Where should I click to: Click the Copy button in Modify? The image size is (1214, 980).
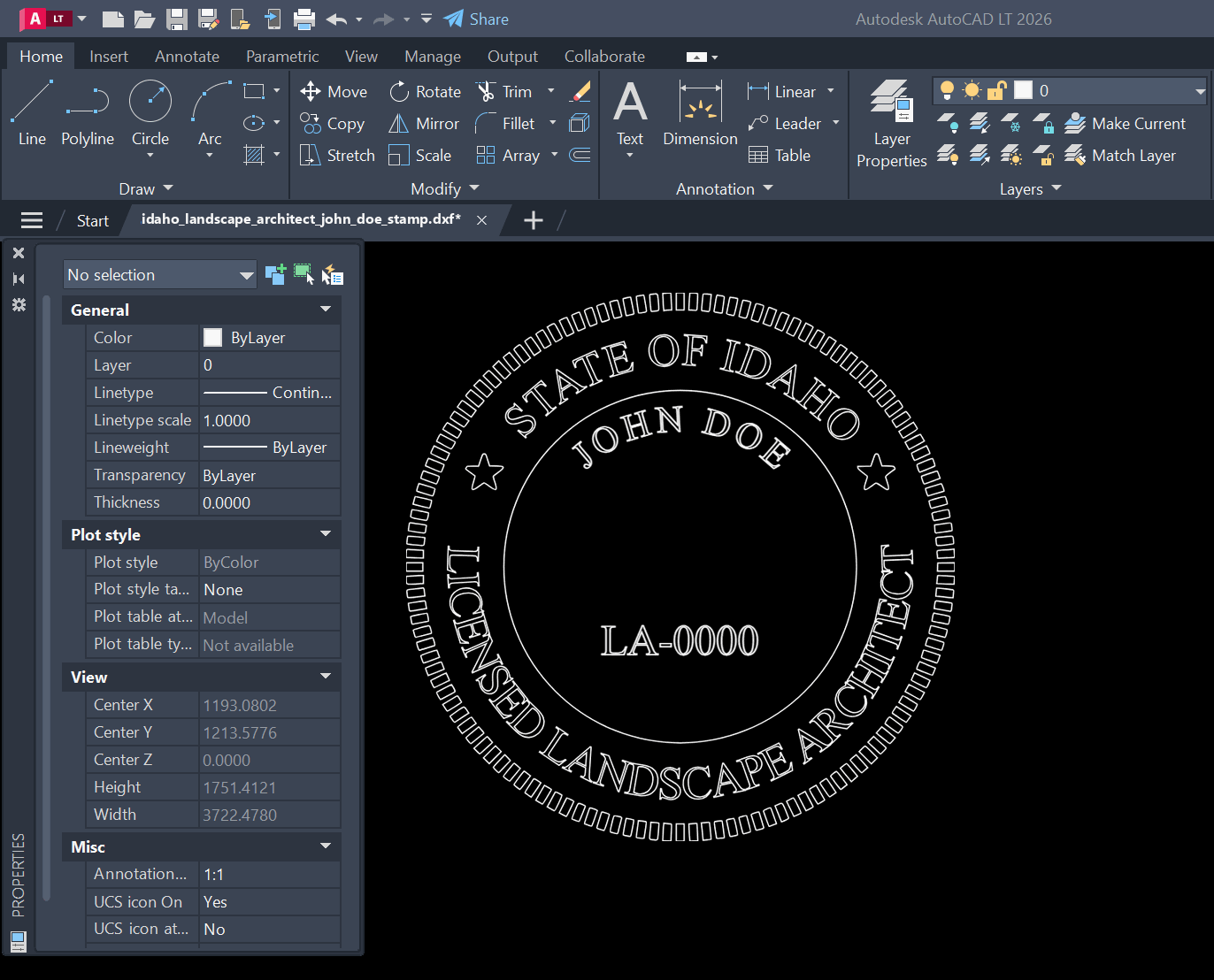(333, 124)
